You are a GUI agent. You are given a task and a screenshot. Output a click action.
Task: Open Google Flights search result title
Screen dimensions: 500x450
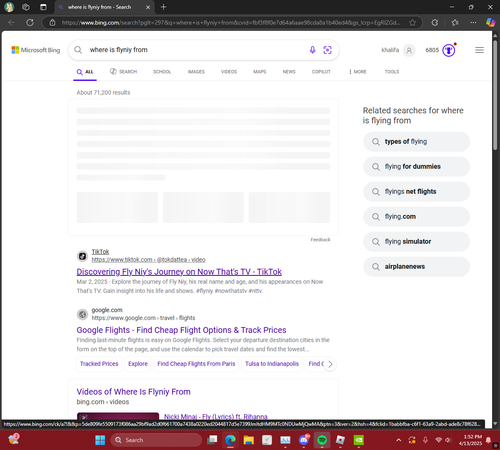point(181,330)
